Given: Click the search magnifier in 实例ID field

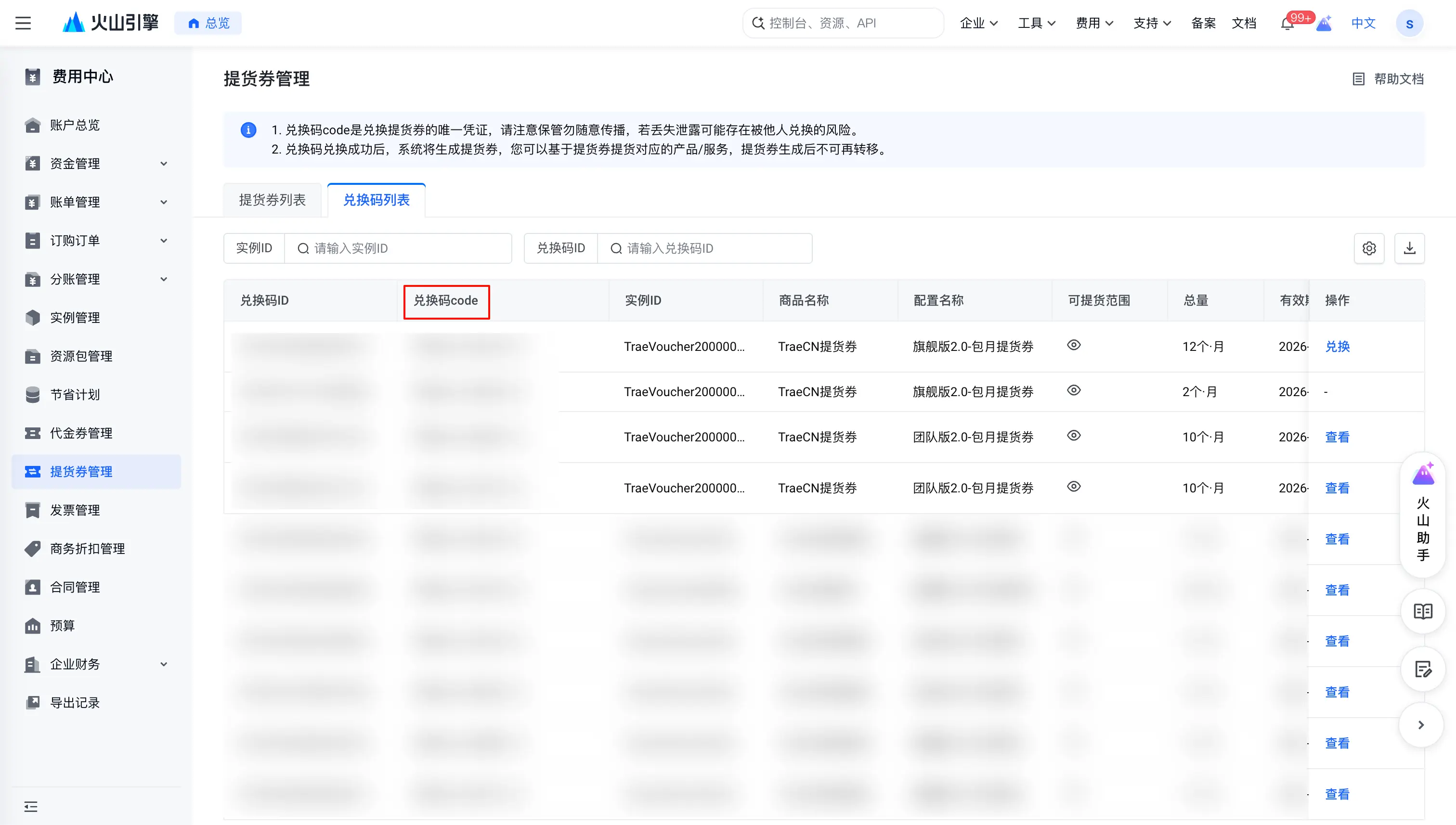Looking at the screenshot, I should coord(303,248).
